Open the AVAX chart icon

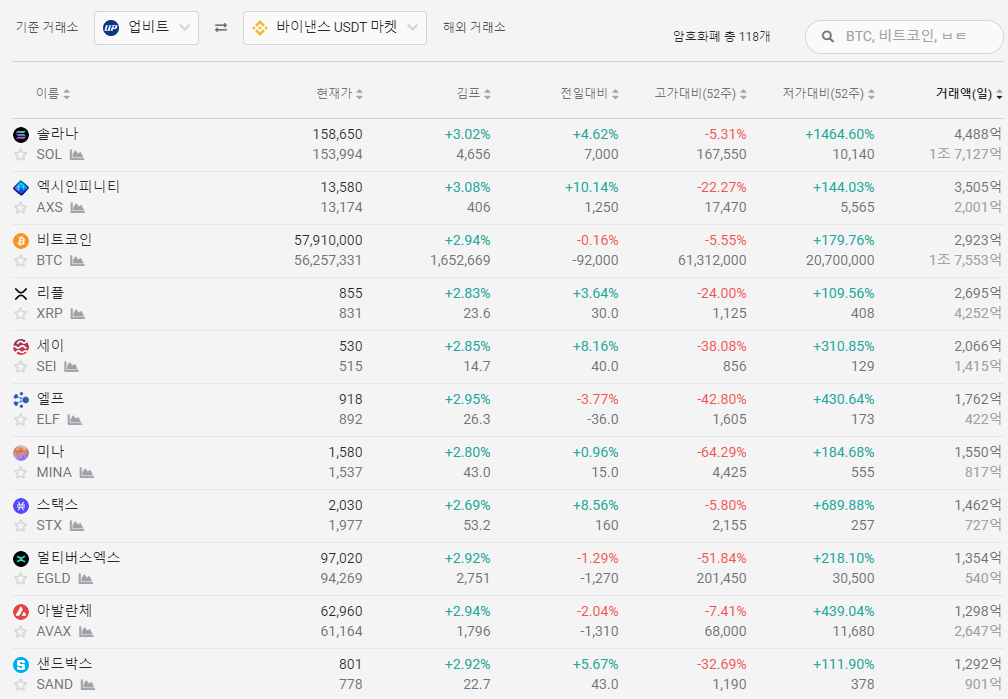pyautogui.click(x=86, y=631)
